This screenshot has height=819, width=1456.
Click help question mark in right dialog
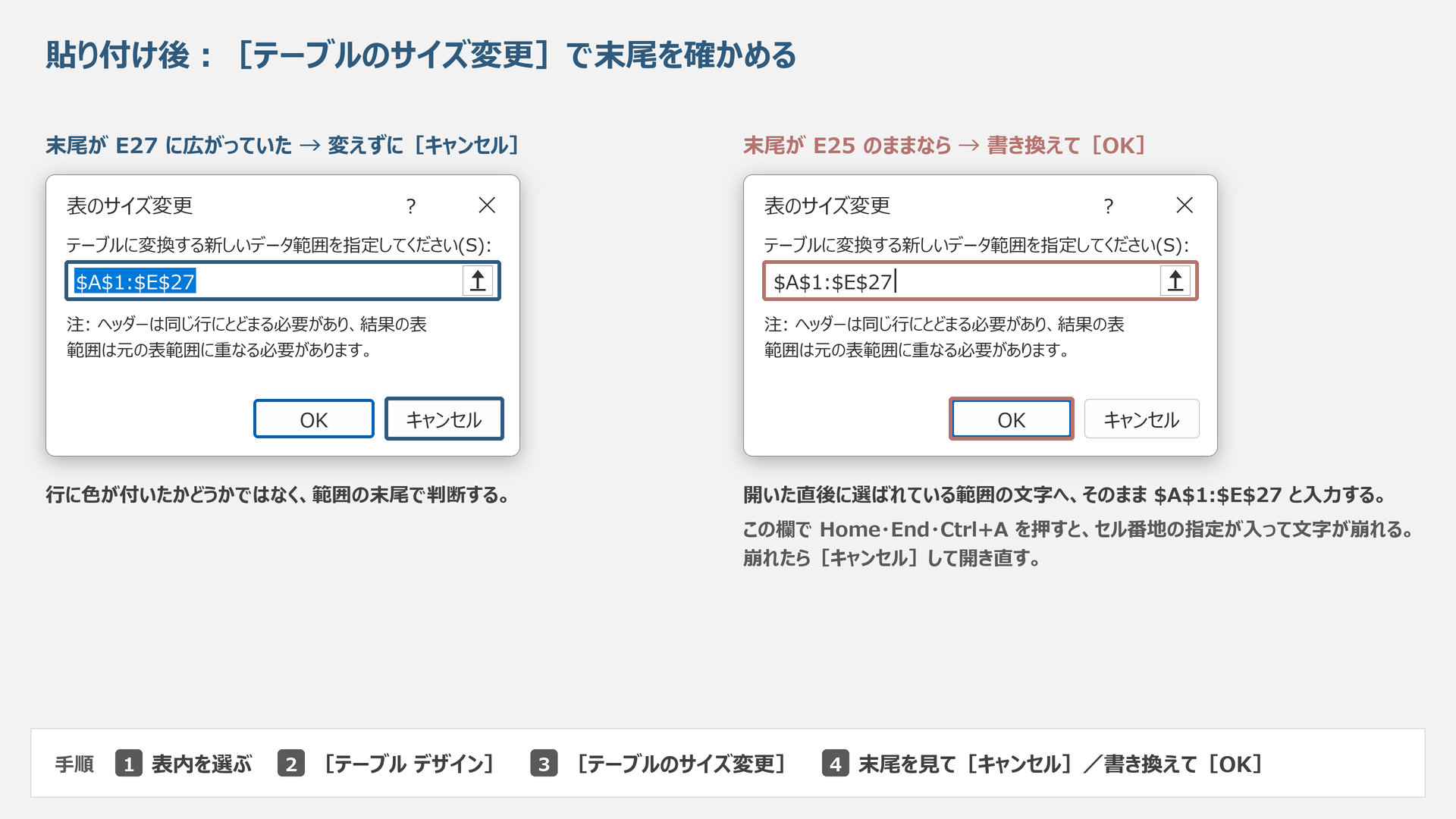(1109, 206)
